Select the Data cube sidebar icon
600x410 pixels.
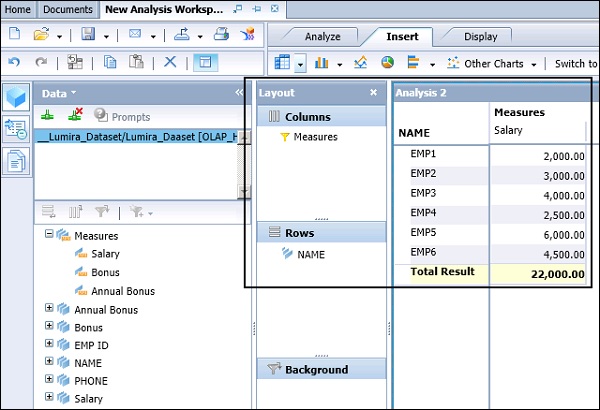pos(16,96)
